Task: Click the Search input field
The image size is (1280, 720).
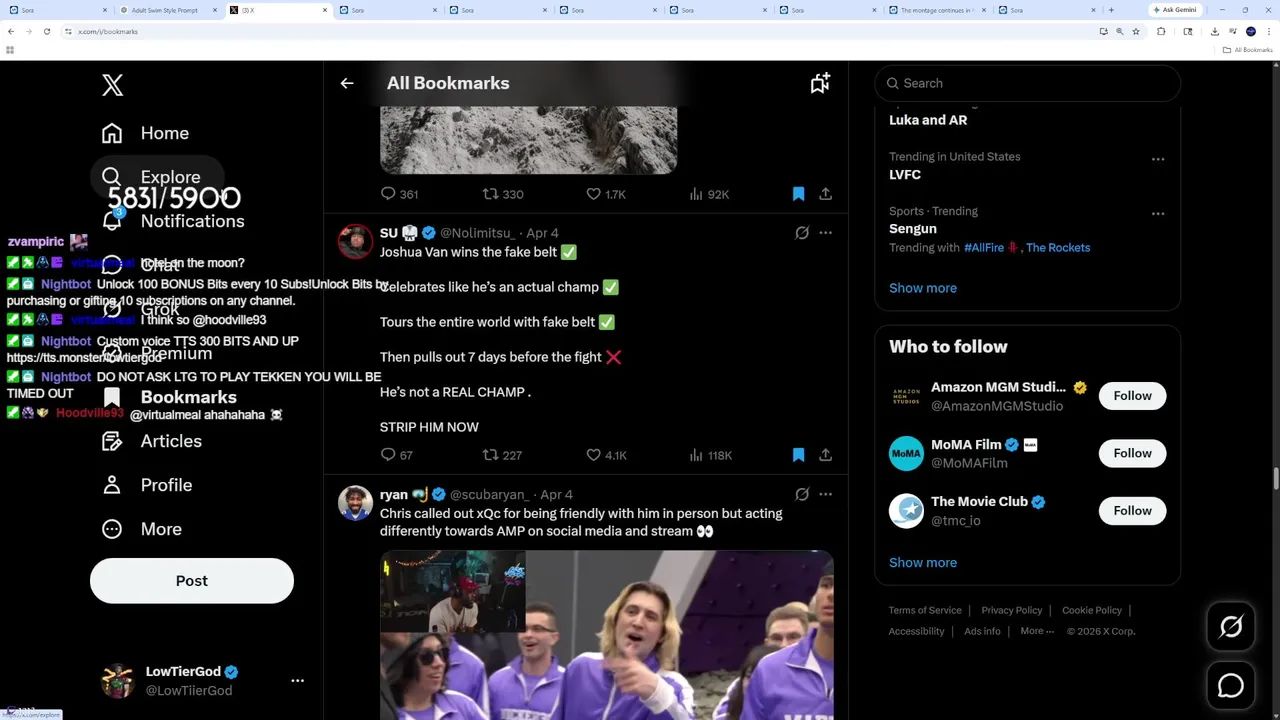Action: click(x=1027, y=83)
